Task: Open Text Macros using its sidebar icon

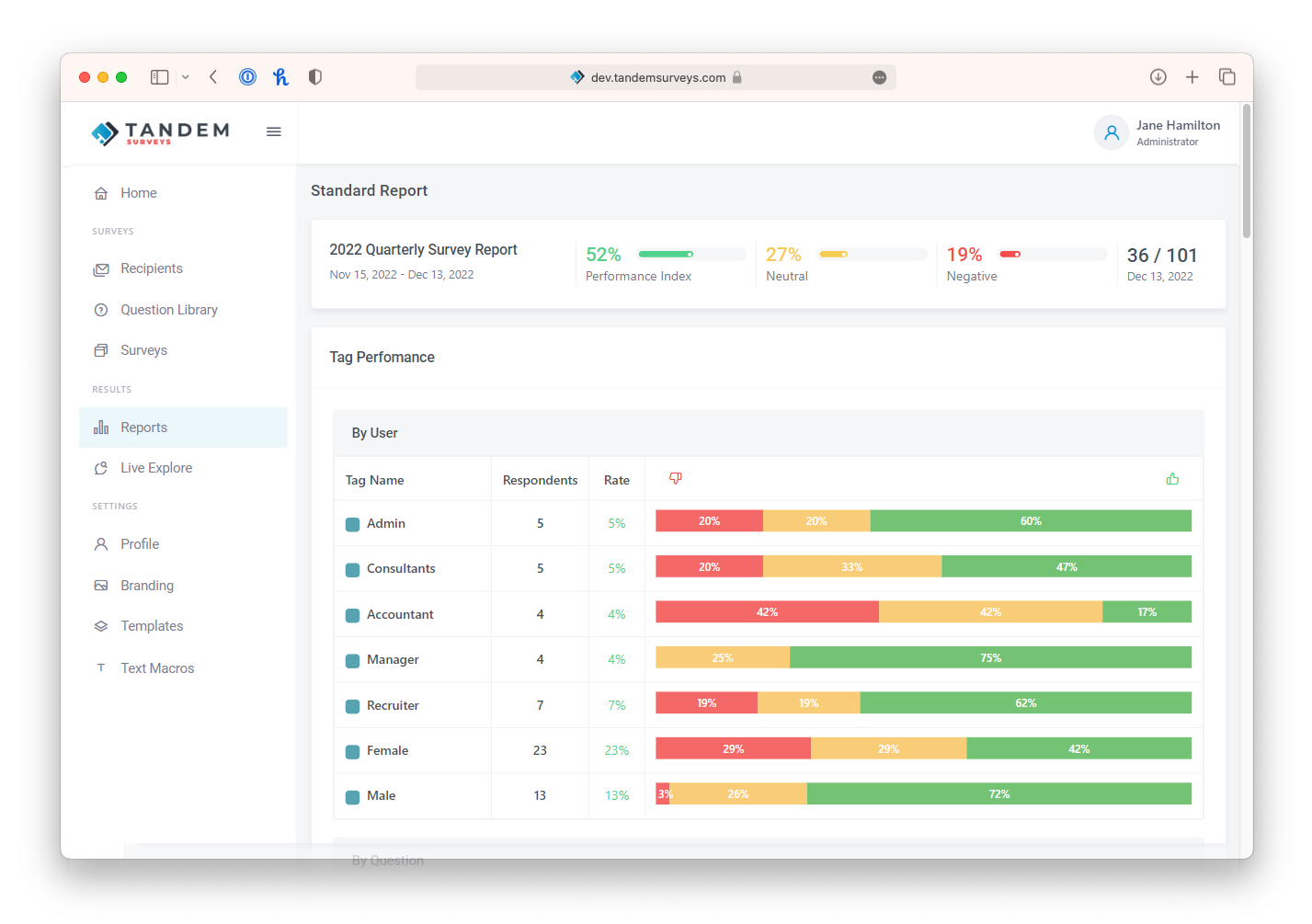Action: 100,667
